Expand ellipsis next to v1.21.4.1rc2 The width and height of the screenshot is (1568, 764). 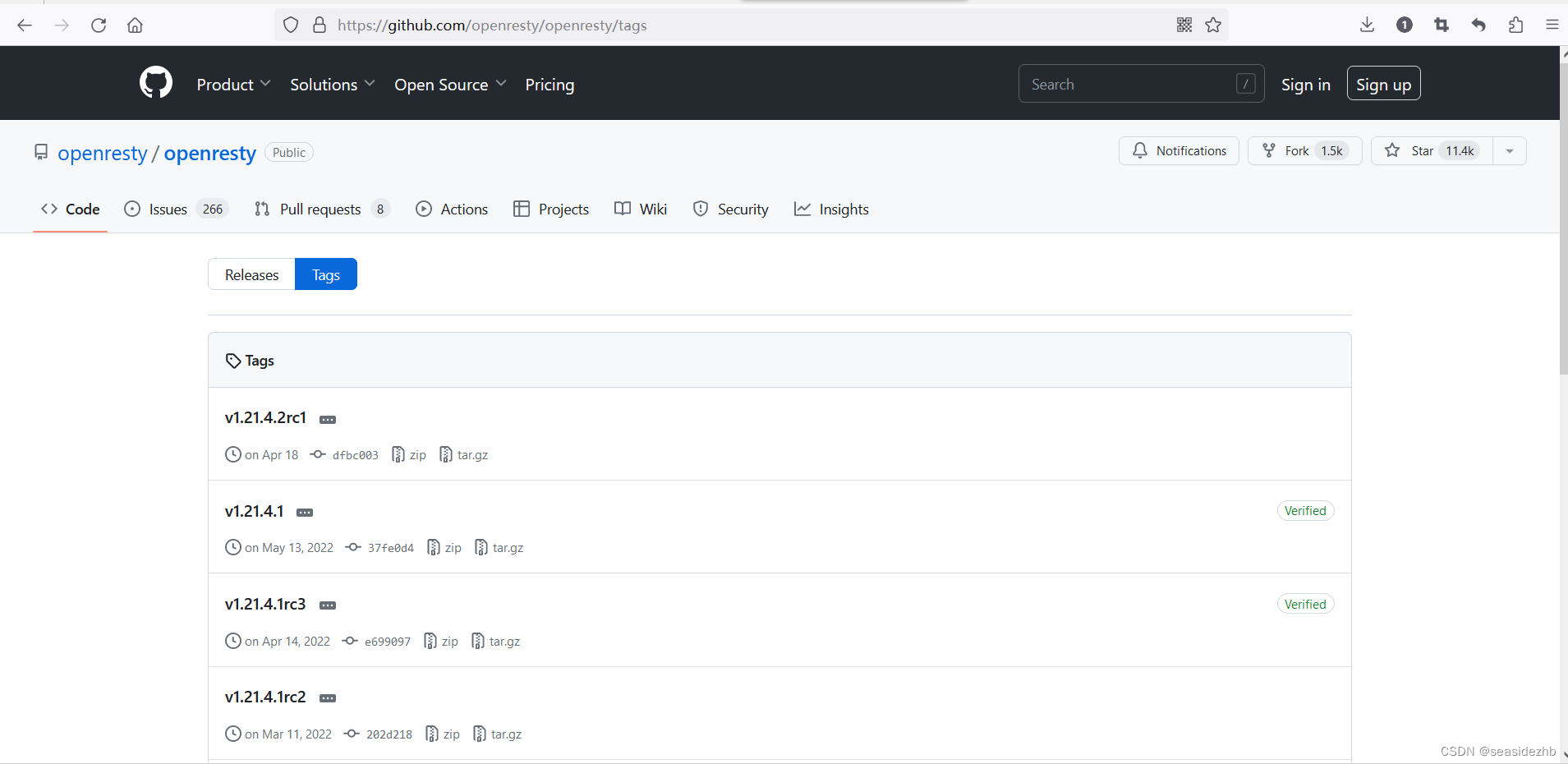328,698
